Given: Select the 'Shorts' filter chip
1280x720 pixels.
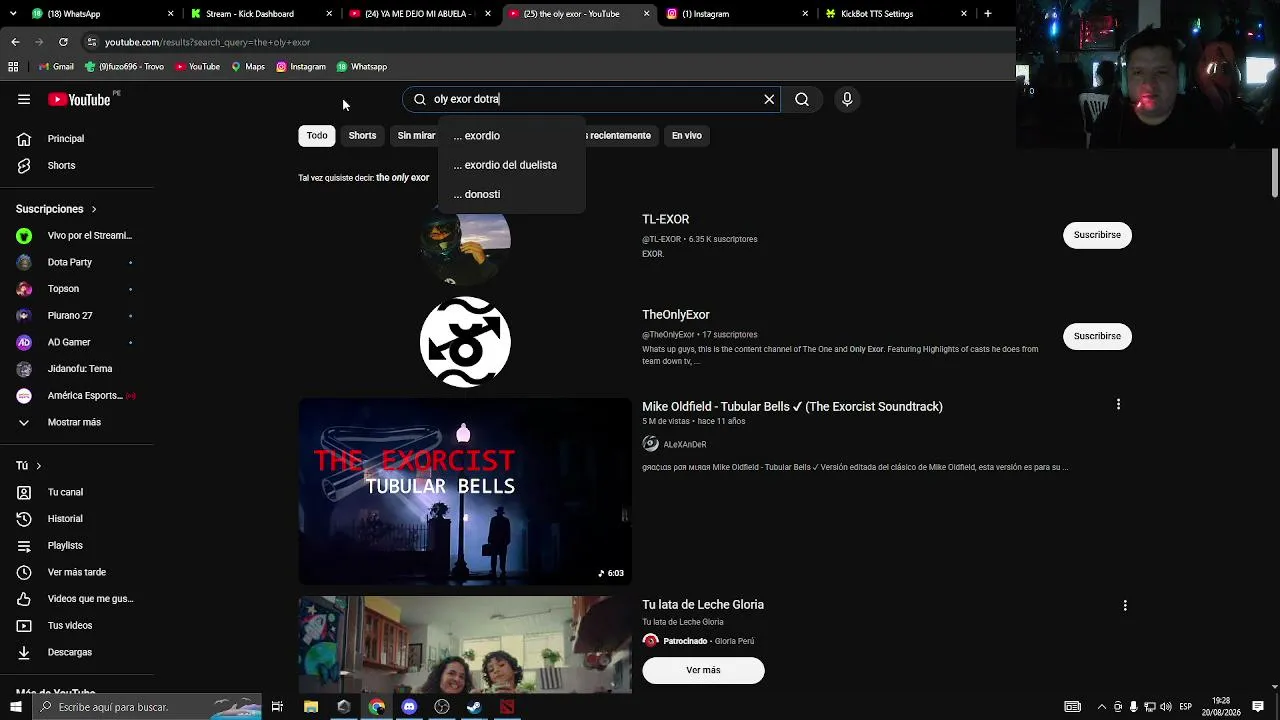Looking at the screenshot, I should (x=362, y=136).
